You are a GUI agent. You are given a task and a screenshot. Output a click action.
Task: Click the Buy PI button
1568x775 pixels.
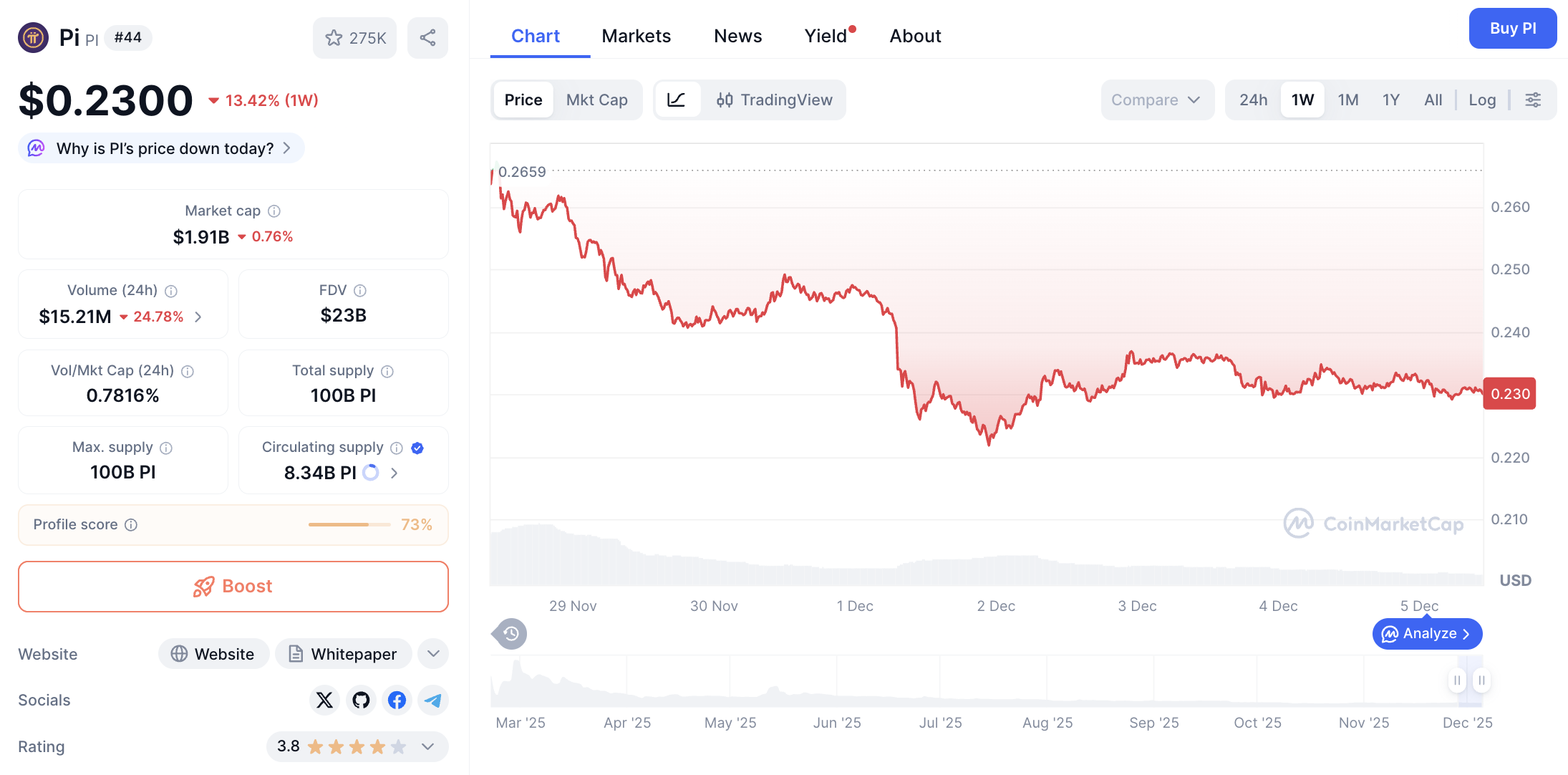click(1512, 29)
